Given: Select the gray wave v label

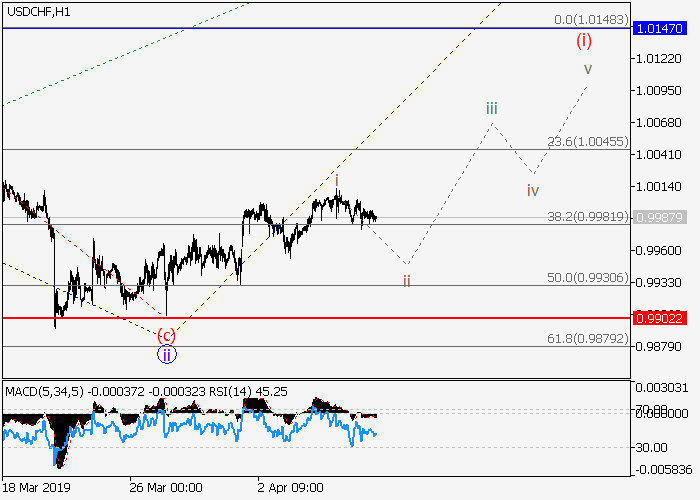Looking at the screenshot, I should coord(588,69).
